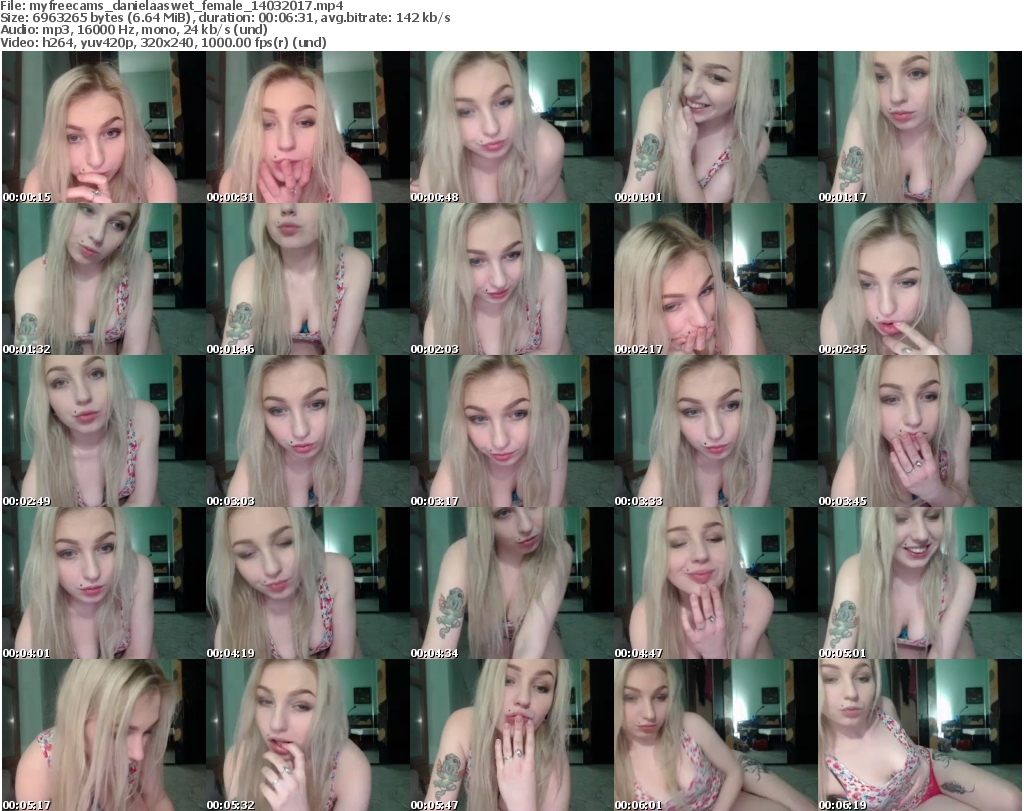Select the frame stamped 00:02:49
The width and height of the screenshot is (1024, 811).
click(104, 431)
